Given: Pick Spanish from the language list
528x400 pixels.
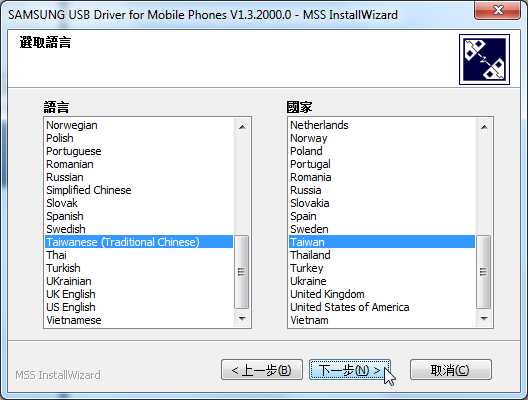Looking at the screenshot, I should [x=139, y=216].
